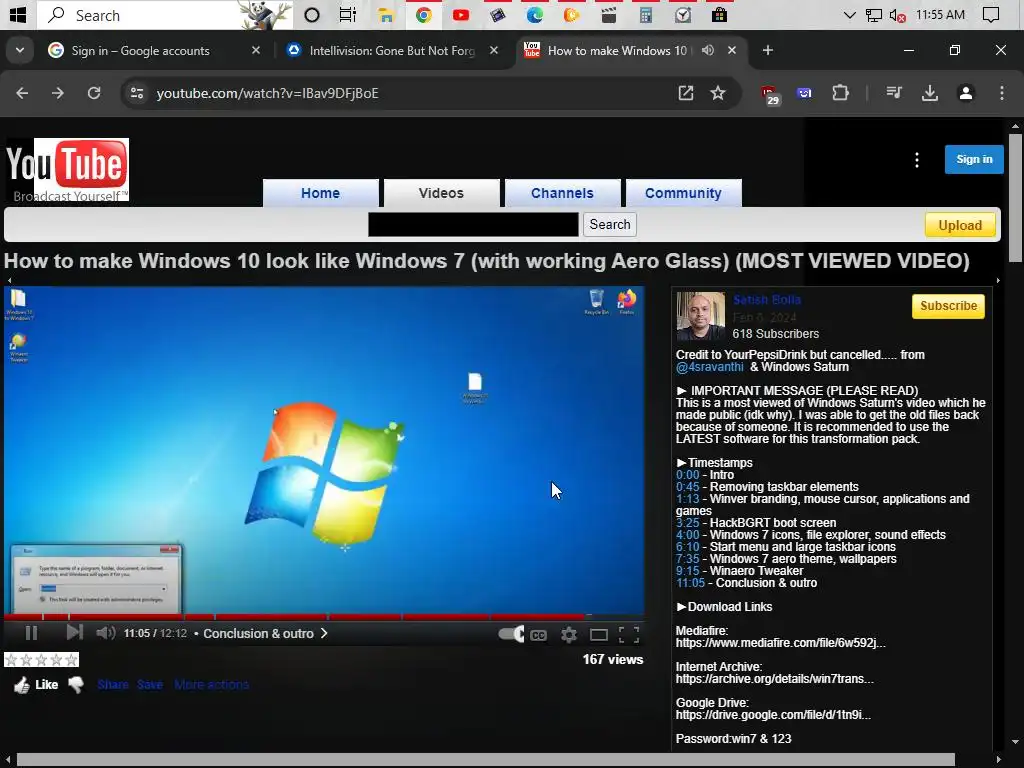The height and width of the screenshot is (768, 1024).
Task: Switch to Intellivision tab
Action: click(x=393, y=50)
